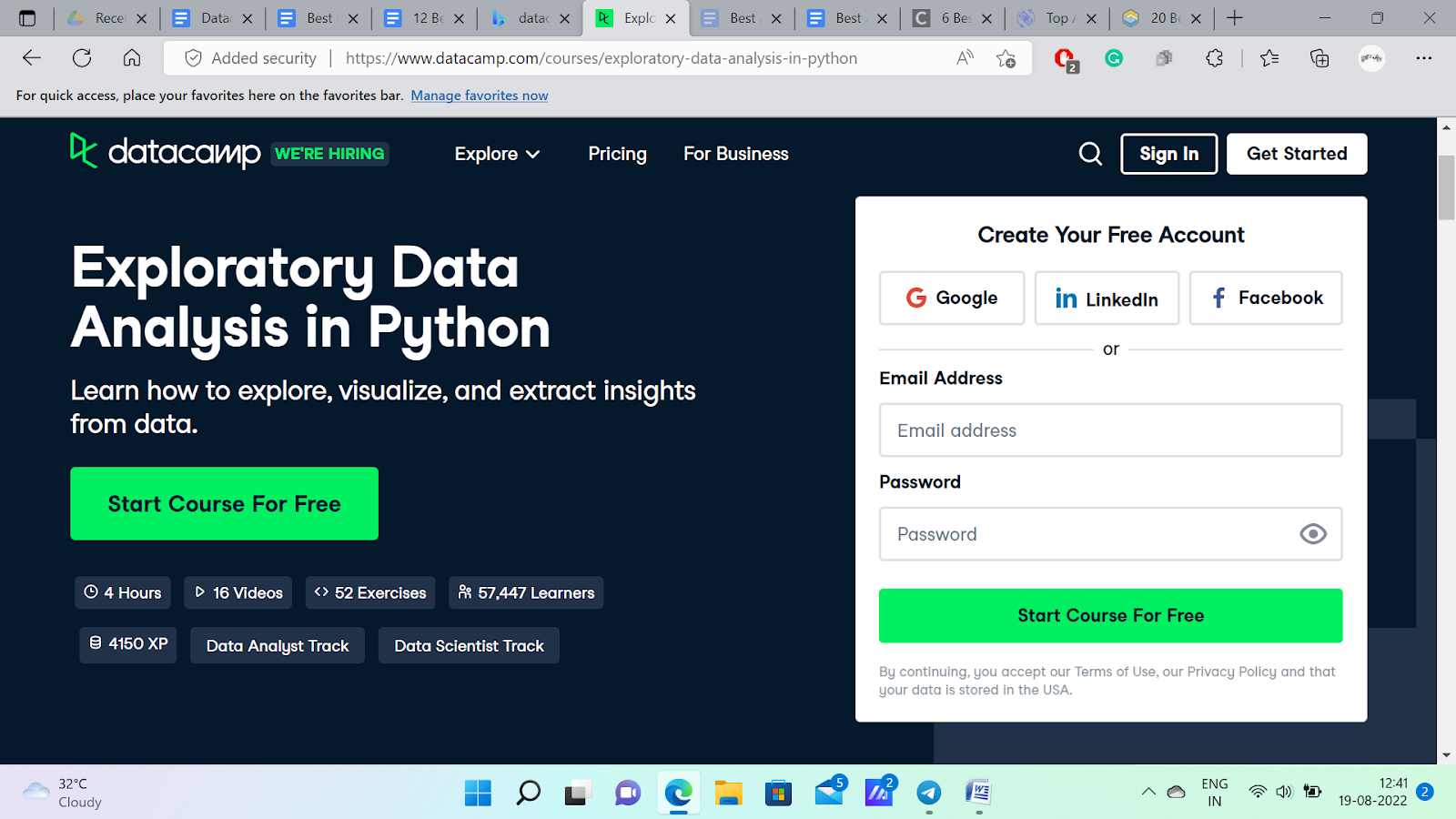Go back to the previous page
The height and width of the screenshot is (819, 1456).
(x=32, y=58)
